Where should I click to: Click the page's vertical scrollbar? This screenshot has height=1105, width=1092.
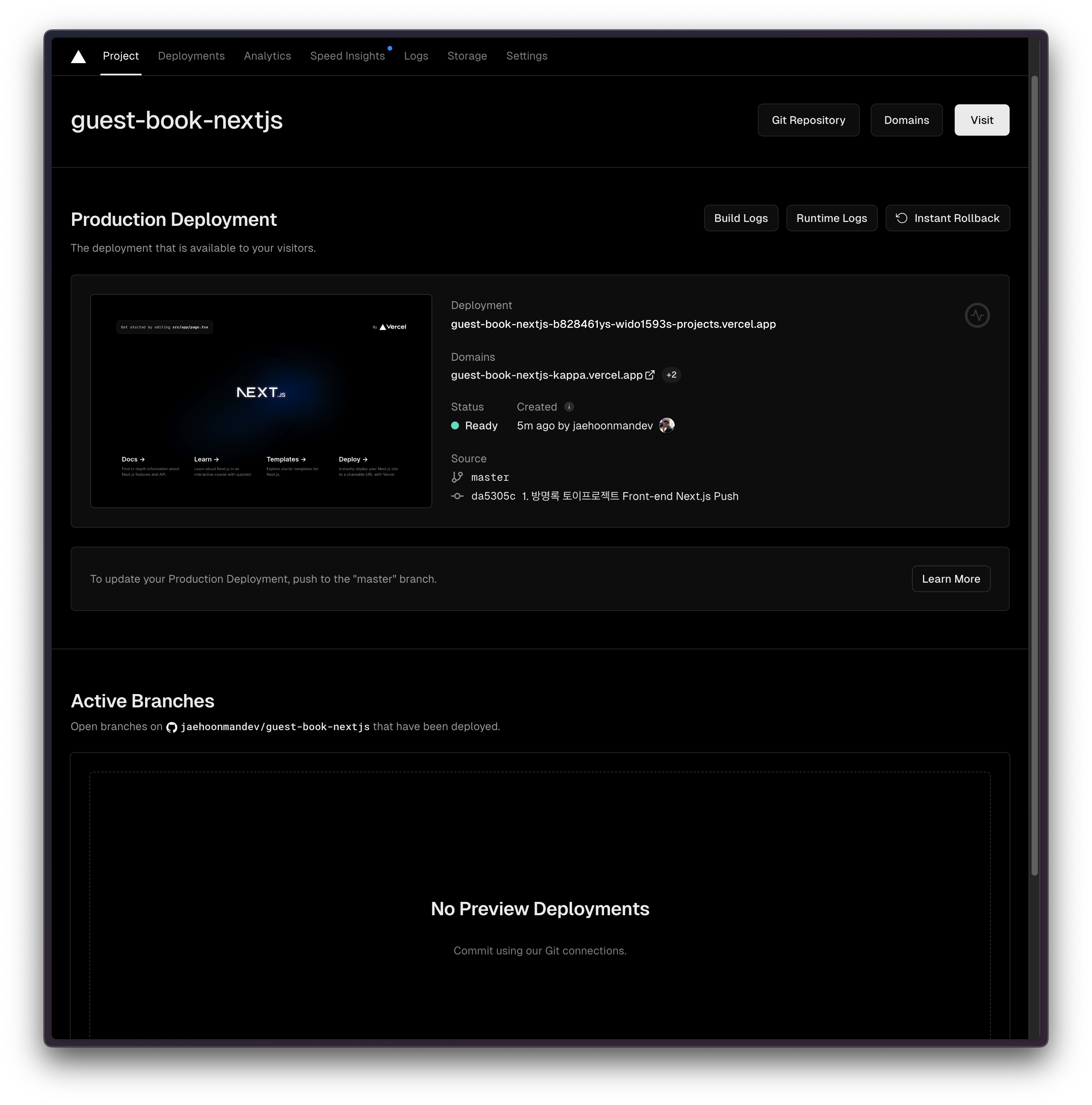[x=1034, y=476]
